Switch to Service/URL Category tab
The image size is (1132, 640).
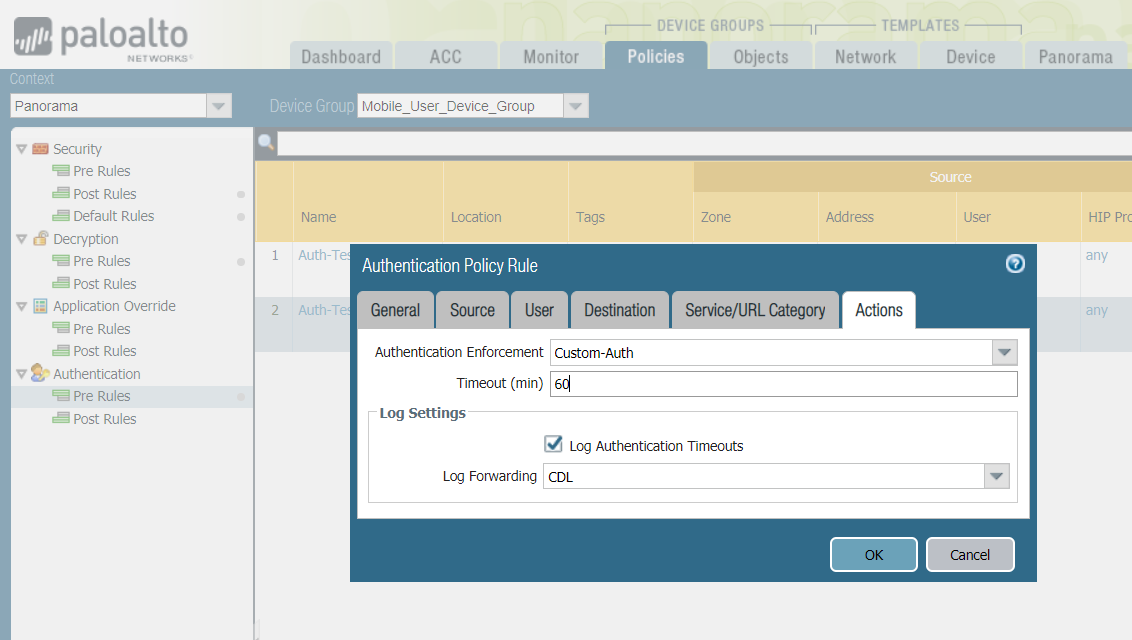point(755,310)
